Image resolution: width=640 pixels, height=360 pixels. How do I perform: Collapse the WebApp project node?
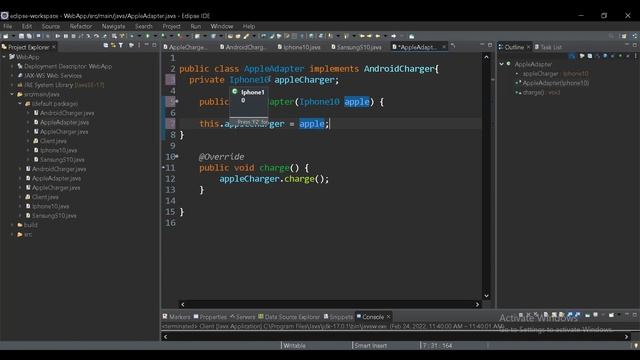click(x=4, y=57)
